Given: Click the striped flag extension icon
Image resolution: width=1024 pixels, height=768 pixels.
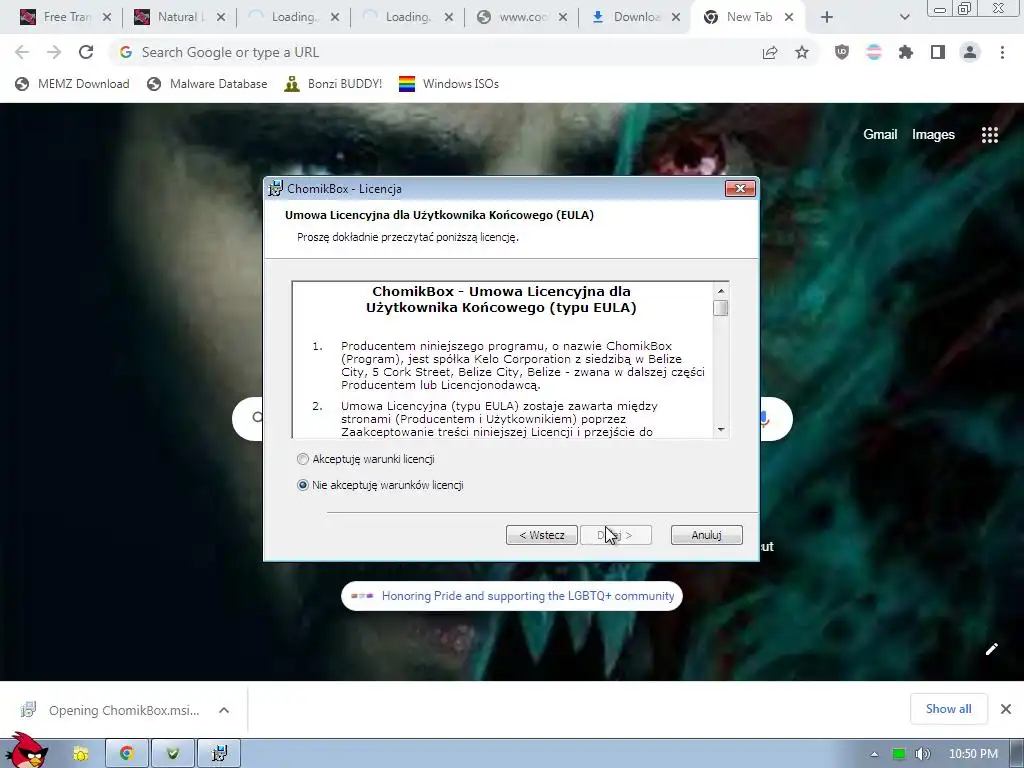Looking at the screenshot, I should pos(874,52).
